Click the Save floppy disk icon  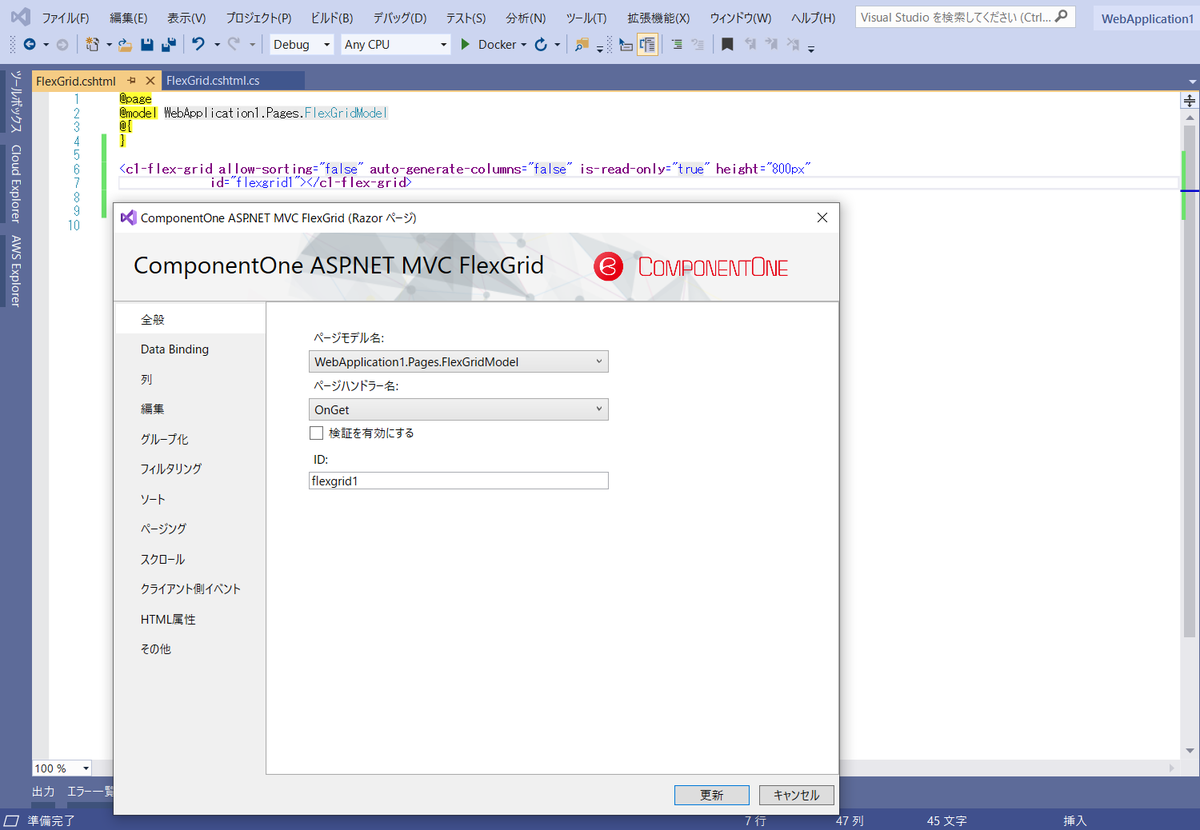click(x=147, y=45)
